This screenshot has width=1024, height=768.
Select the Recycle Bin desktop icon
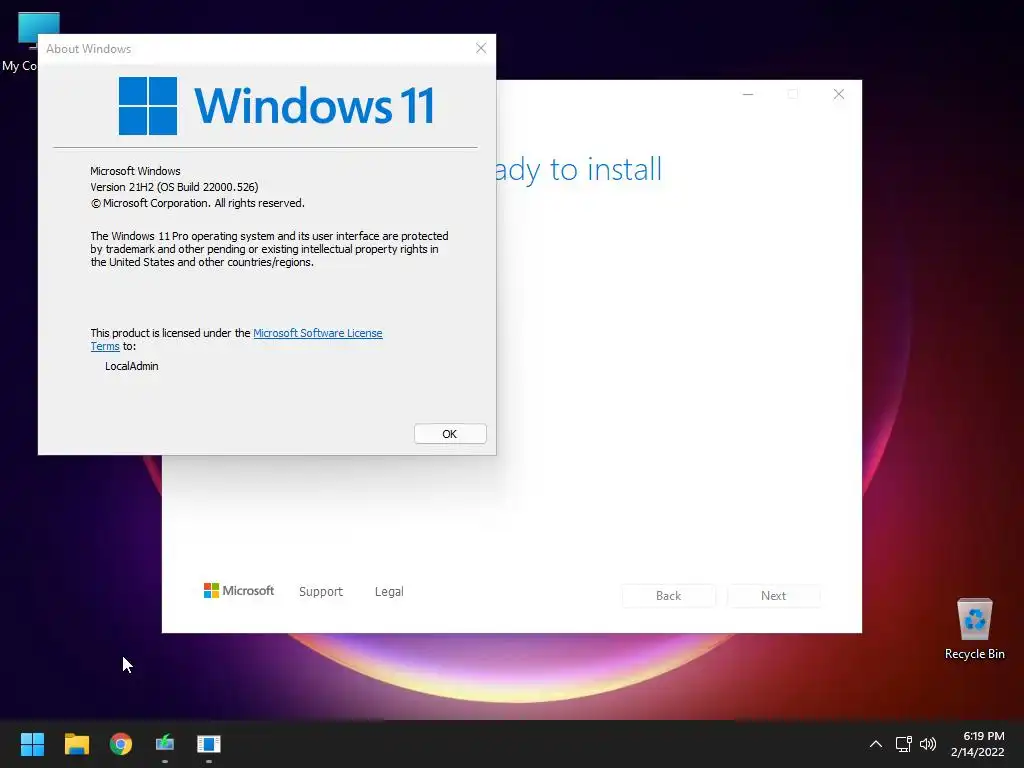[x=974, y=628]
